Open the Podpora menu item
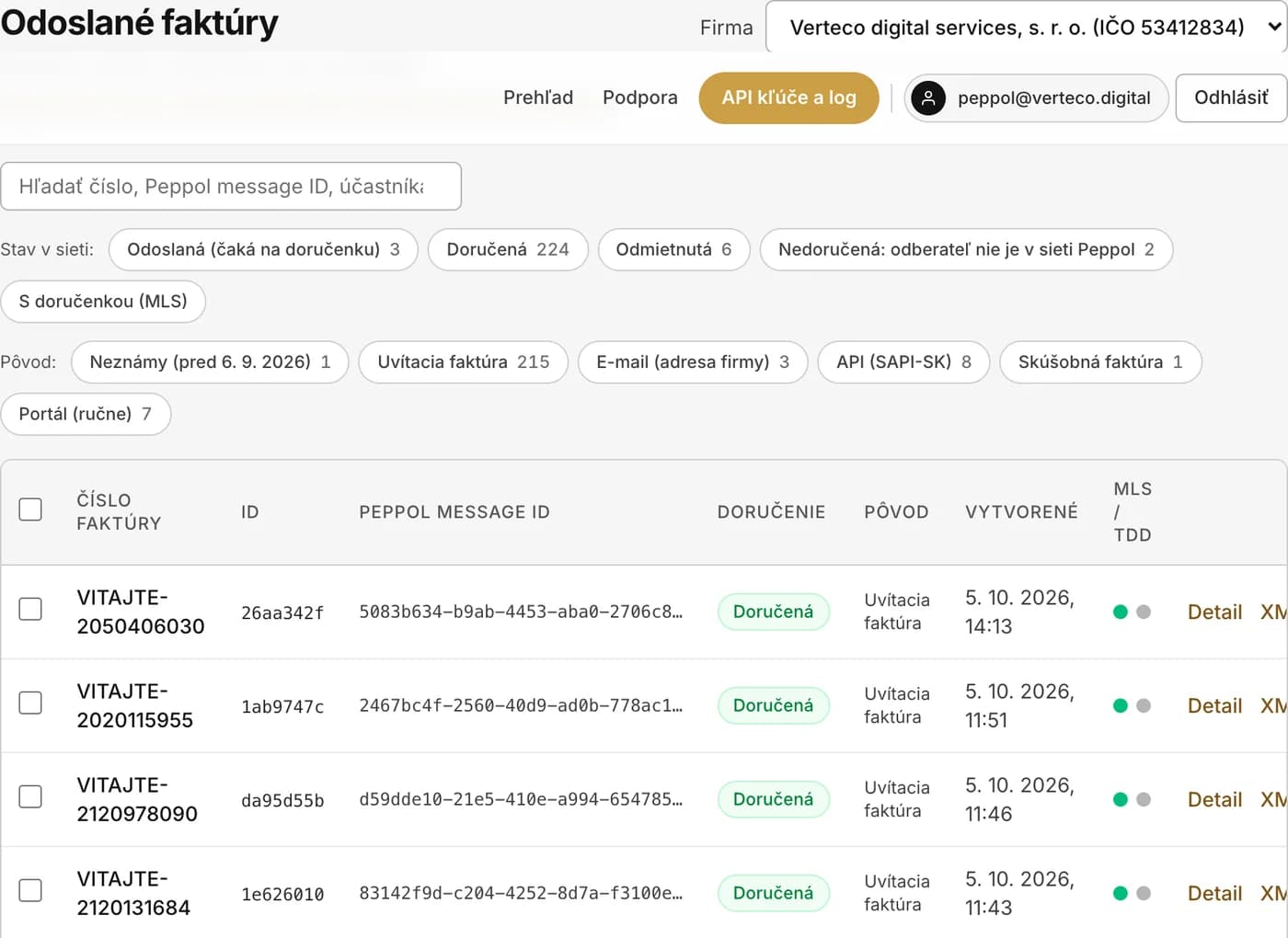Image resolution: width=1288 pixels, height=938 pixels. (640, 97)
